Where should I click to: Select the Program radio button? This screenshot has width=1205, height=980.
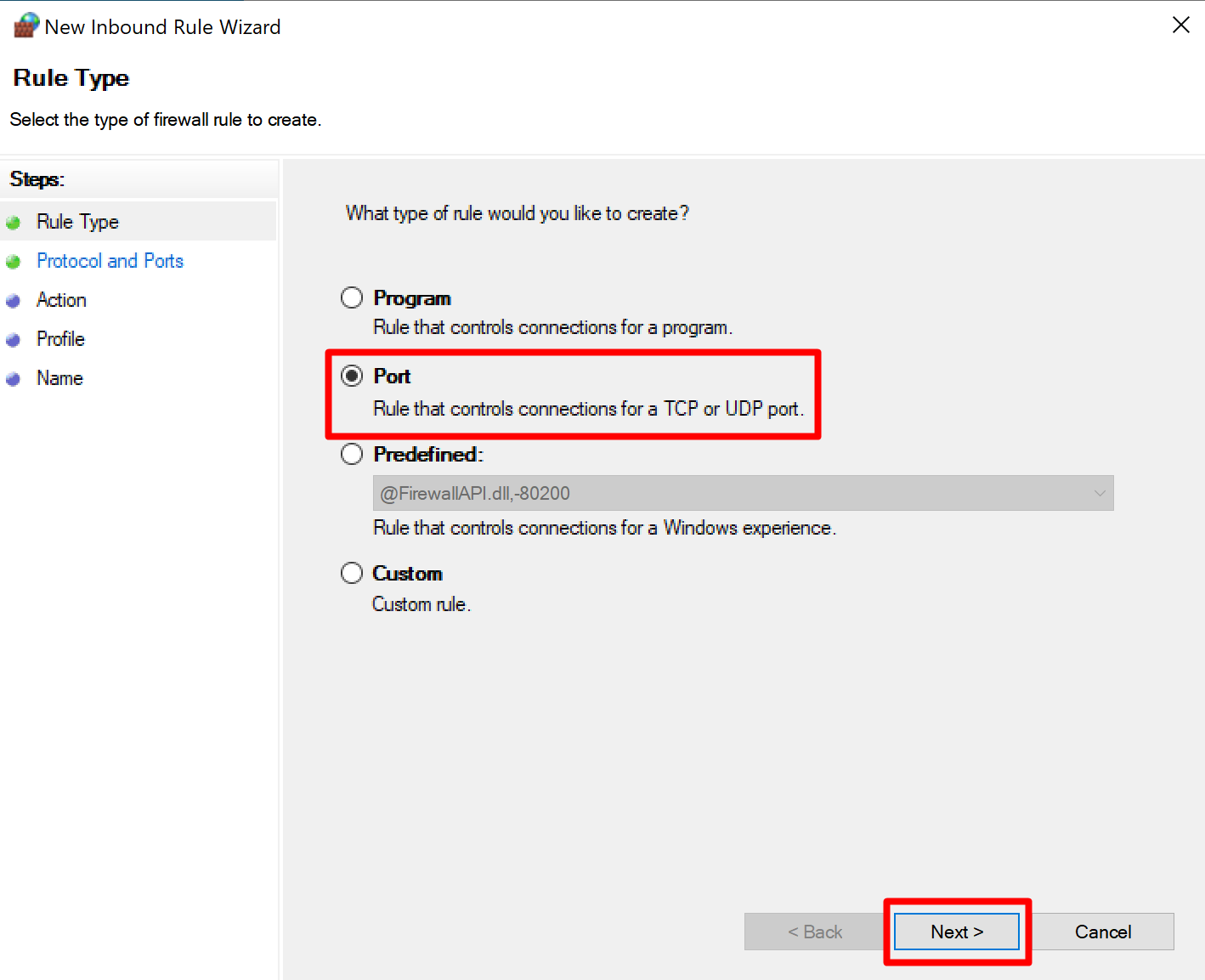pyautogui.click(x=352, y=298)
